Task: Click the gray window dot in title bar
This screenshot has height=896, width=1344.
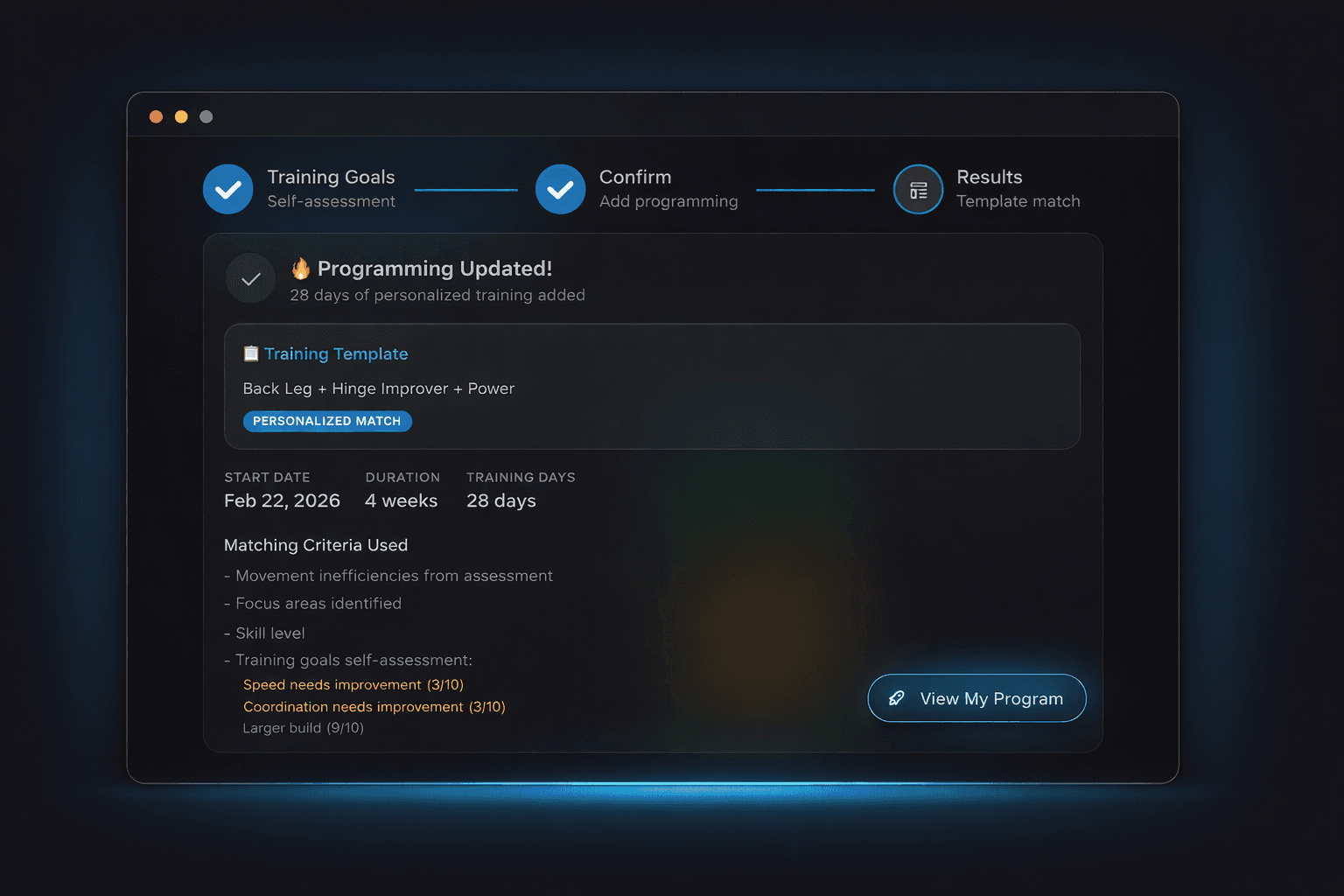Action: (x=206, y=116)
